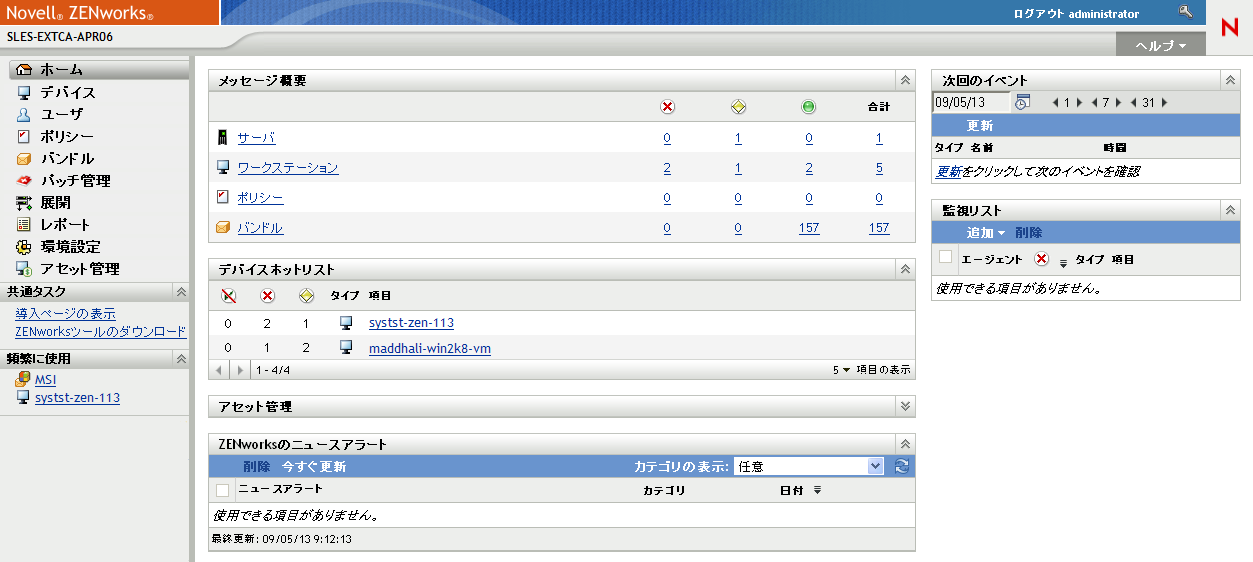The image size is (1253, 562).
Task: Open the ヘルプ dropdown menu
Action: [1160, 45]
